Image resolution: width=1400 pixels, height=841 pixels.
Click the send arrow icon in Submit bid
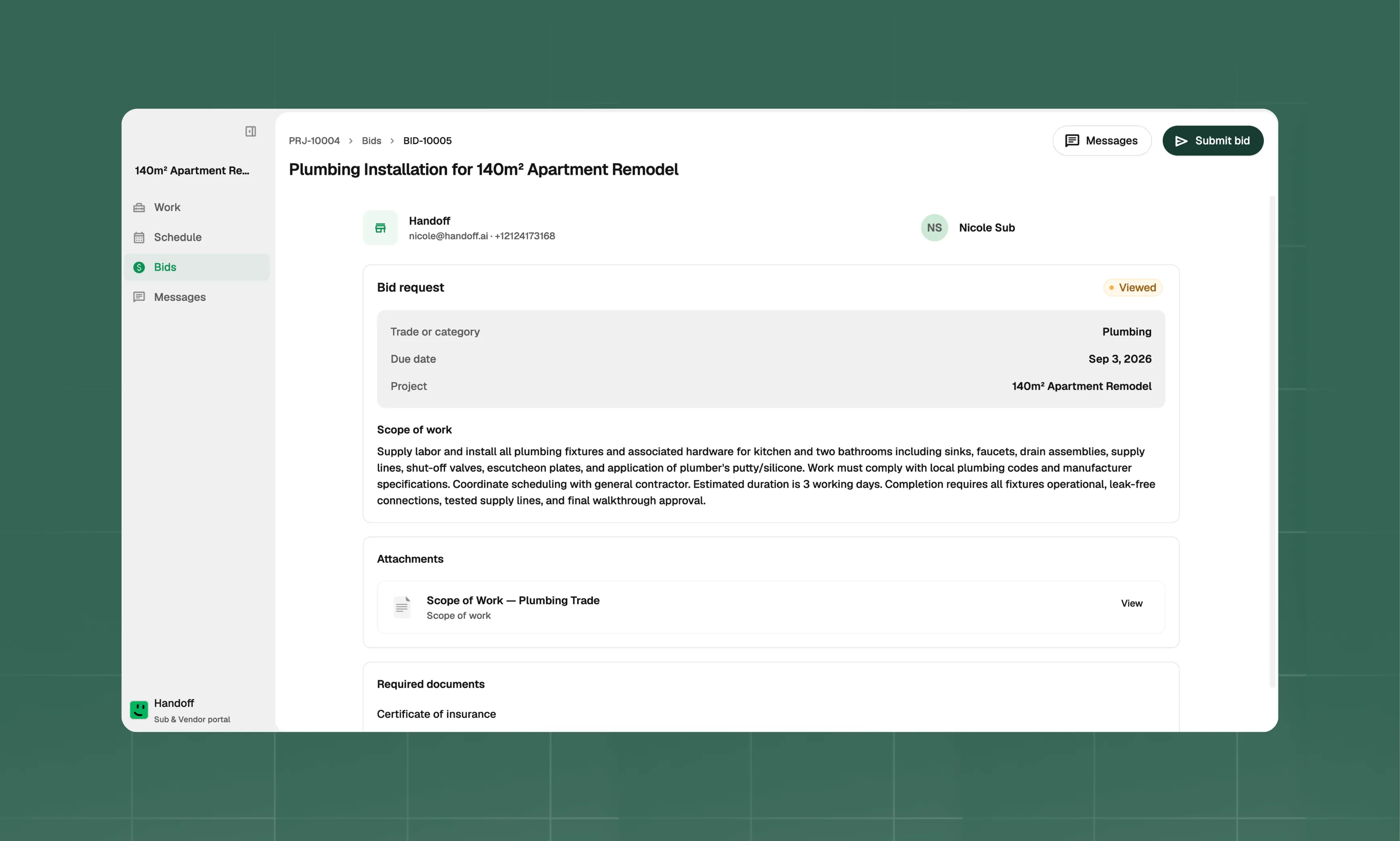[x=1181, y=141]
